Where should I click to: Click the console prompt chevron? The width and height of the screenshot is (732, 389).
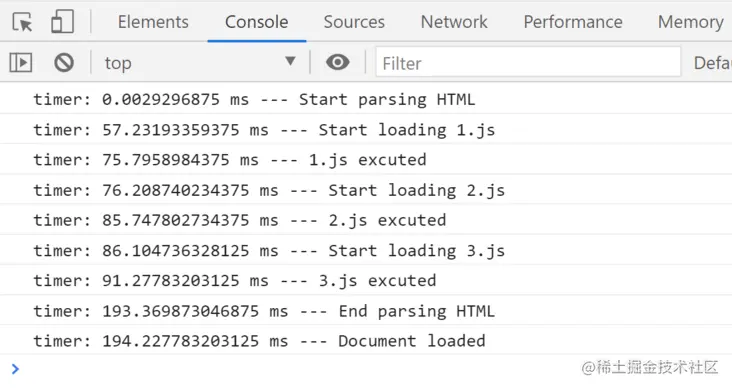click(15, 369)
